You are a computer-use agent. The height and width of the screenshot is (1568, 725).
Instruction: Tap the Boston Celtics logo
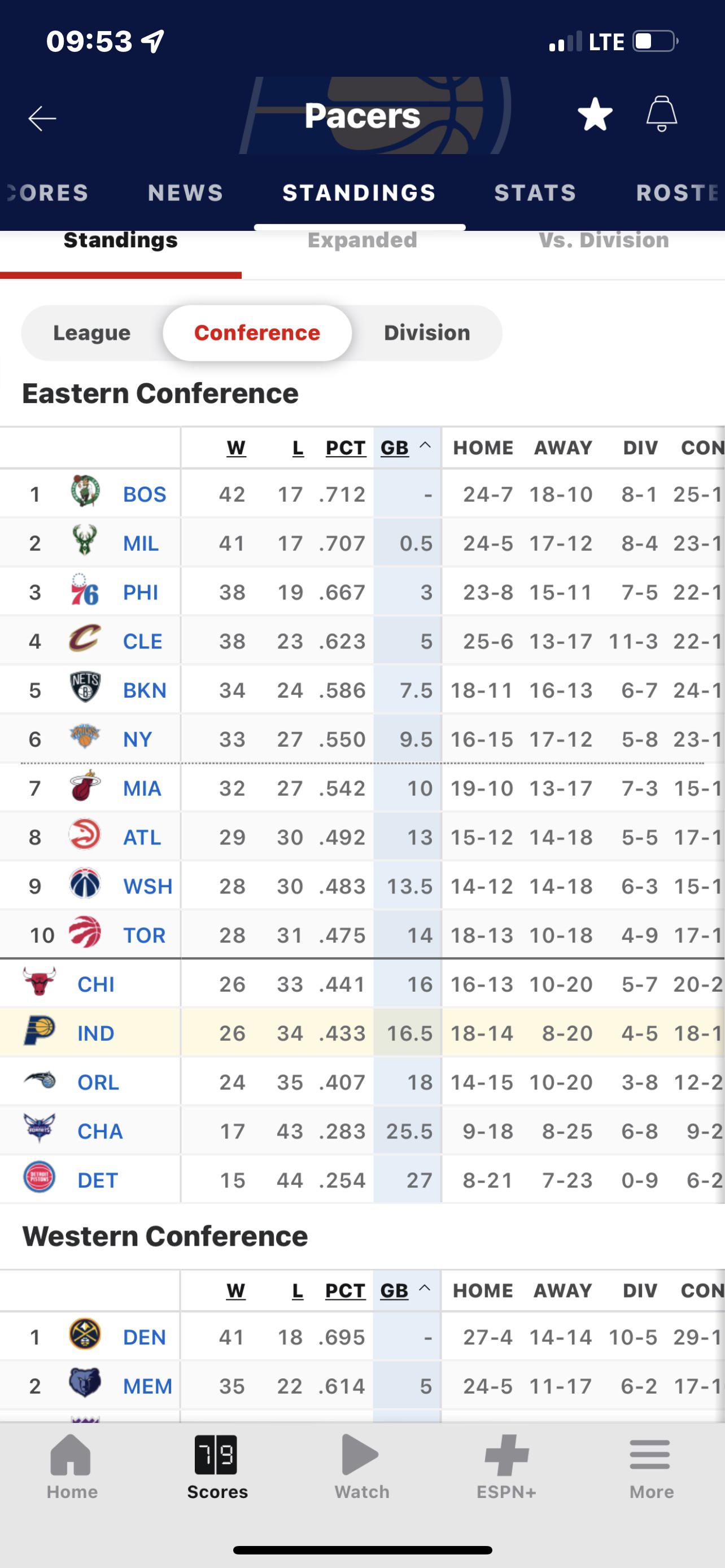tap(85, 492)
